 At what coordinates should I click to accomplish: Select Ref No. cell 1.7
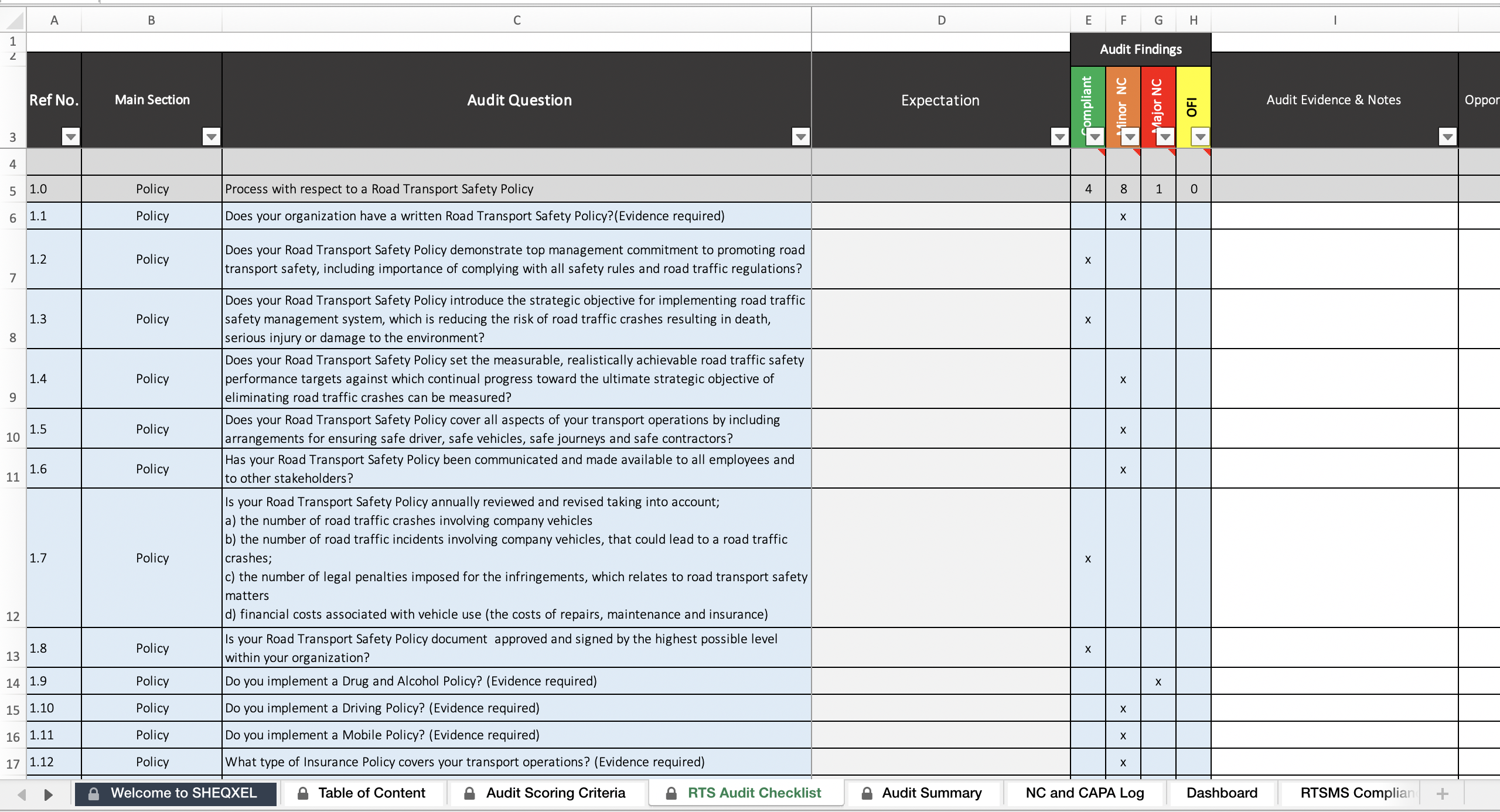pos(54,558)
